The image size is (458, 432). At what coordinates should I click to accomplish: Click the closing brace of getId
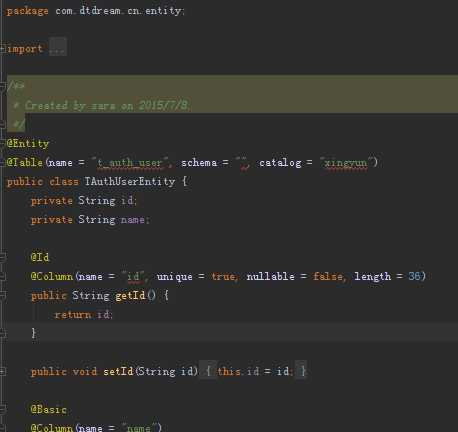(x=33, y=333)
